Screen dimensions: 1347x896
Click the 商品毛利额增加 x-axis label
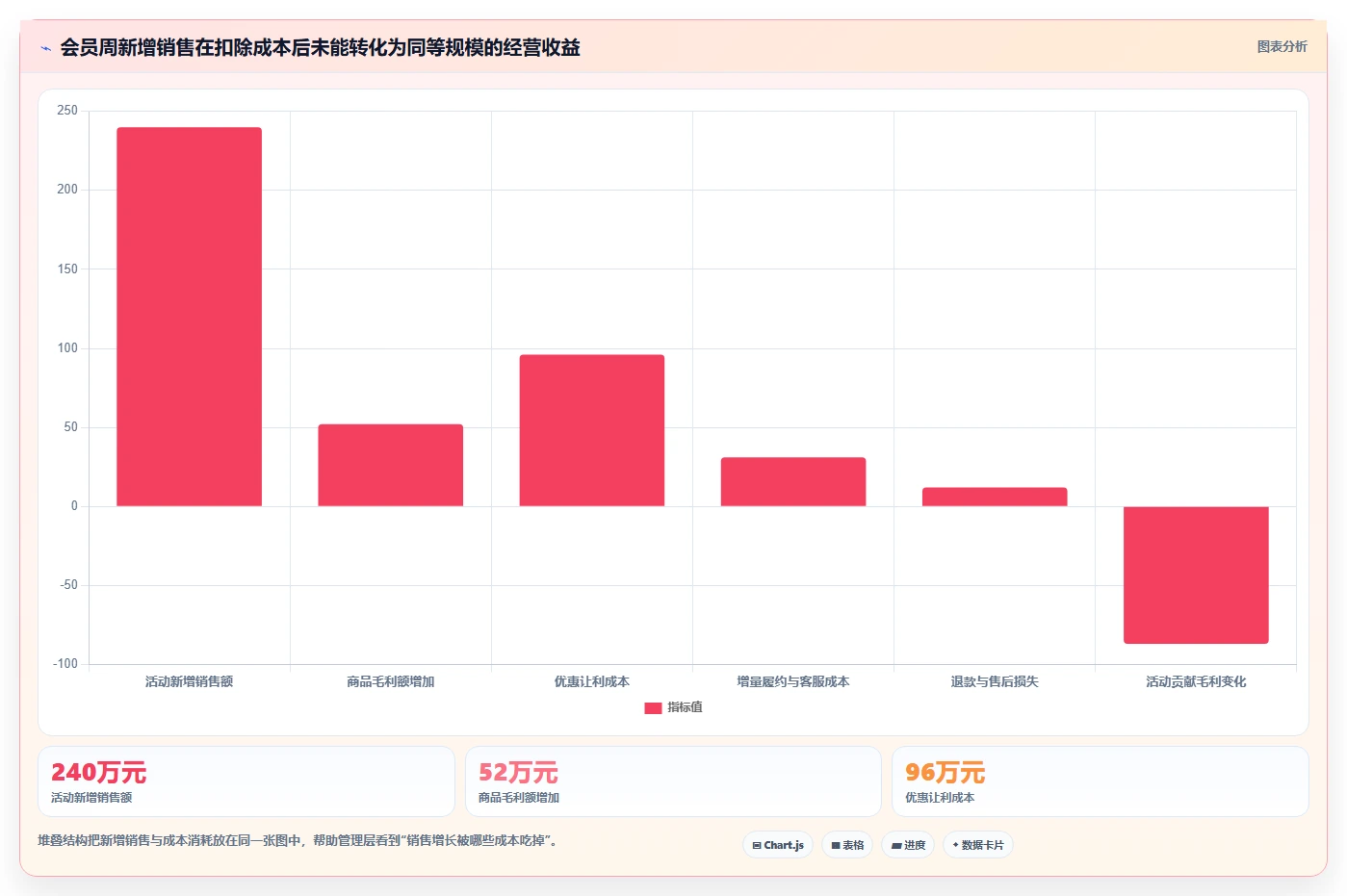coord(390,681)
